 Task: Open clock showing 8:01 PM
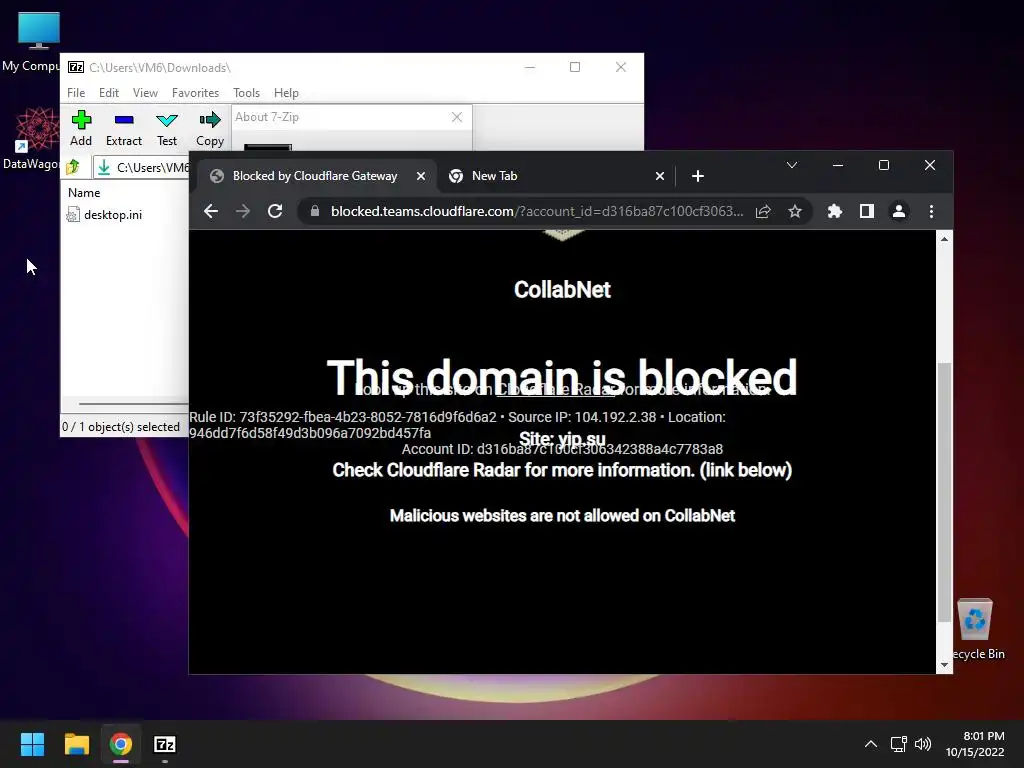click(975, 744)
